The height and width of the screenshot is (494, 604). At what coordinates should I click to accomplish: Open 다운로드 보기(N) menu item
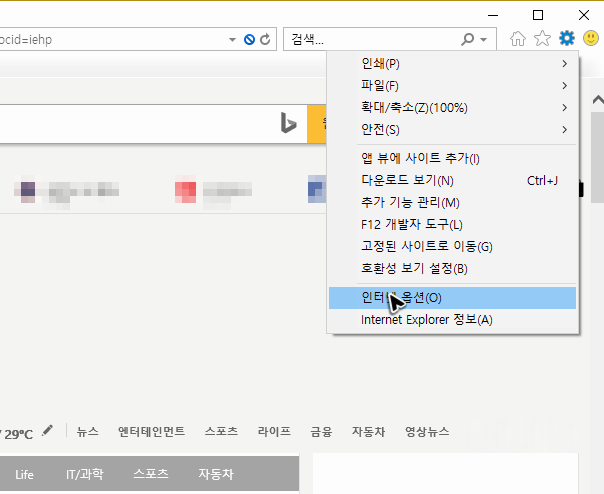pos(453,180)
